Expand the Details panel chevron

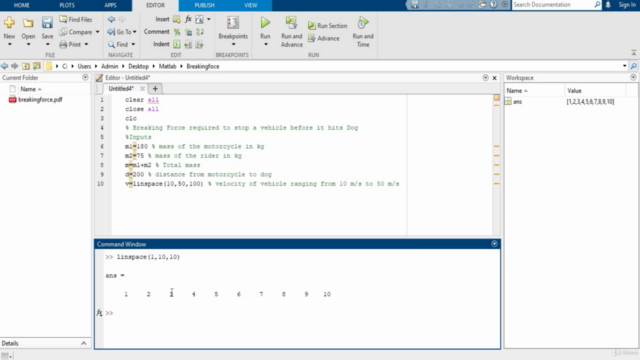coord(84,343)
